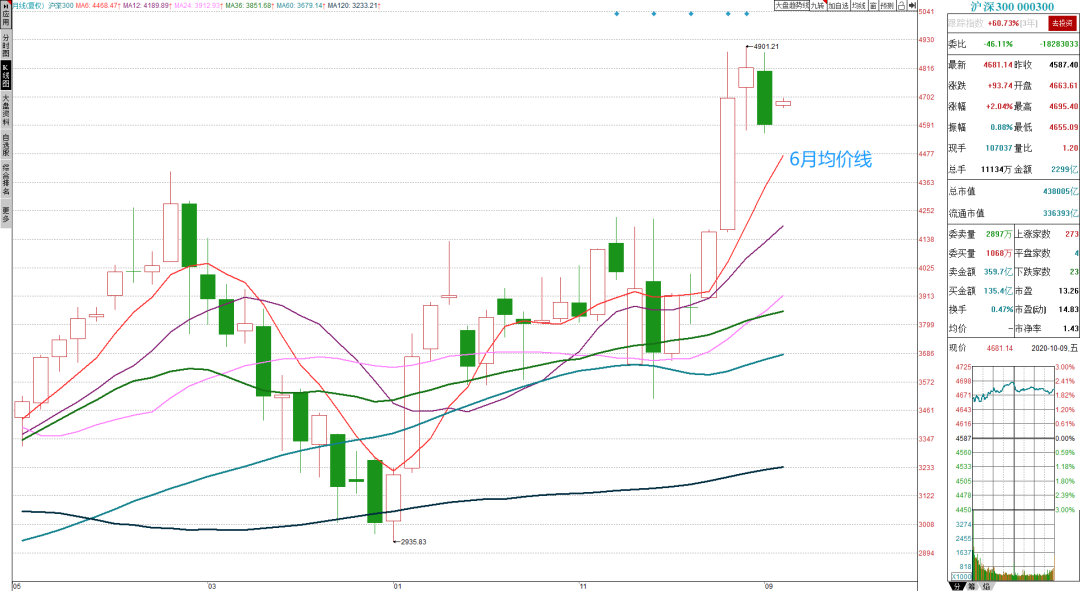The image size is (1080, 591).
Task: Click the 金额 2299亿 value
Action: [x=1064, y=169]
